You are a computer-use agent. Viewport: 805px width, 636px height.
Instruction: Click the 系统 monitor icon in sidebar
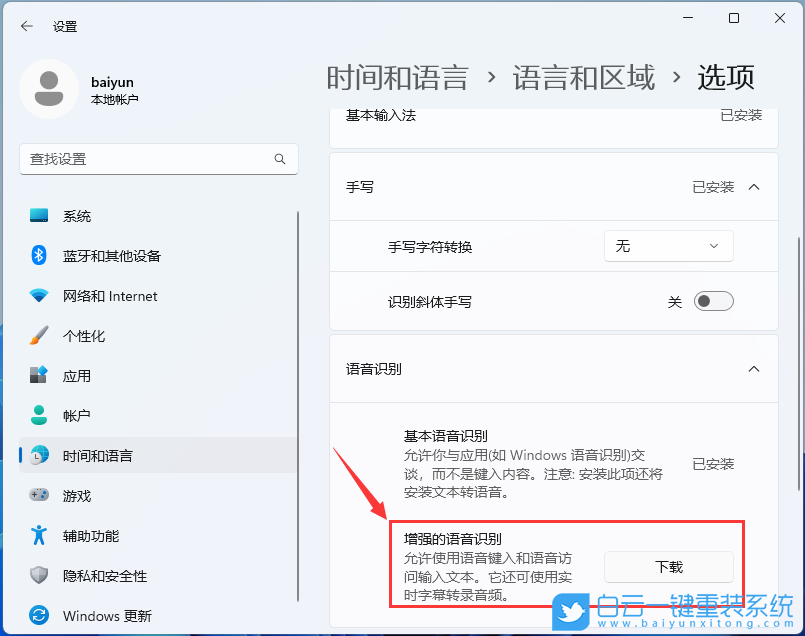[x=39, y=216]
